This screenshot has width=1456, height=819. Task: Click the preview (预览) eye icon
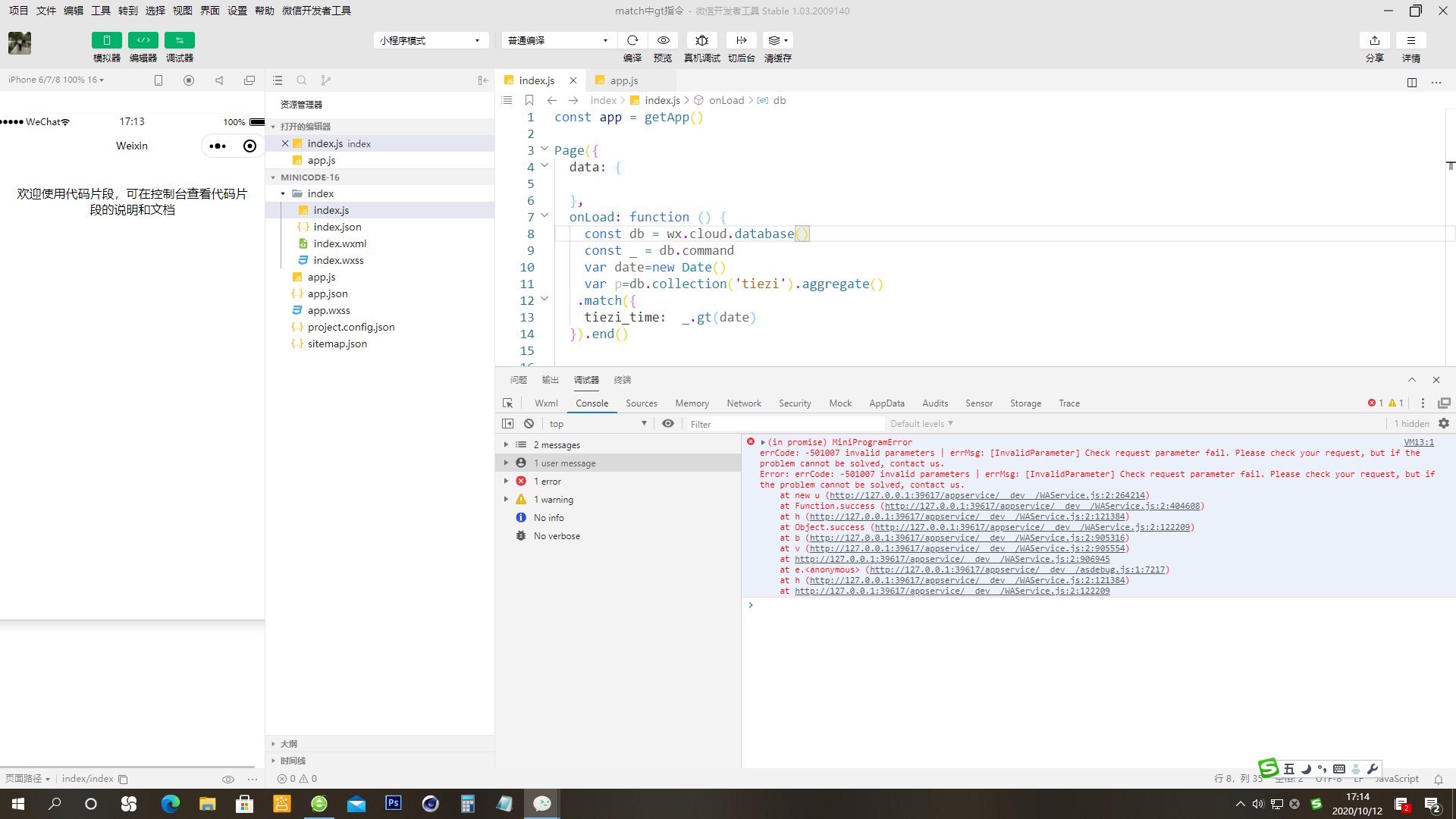coord(663,40)
